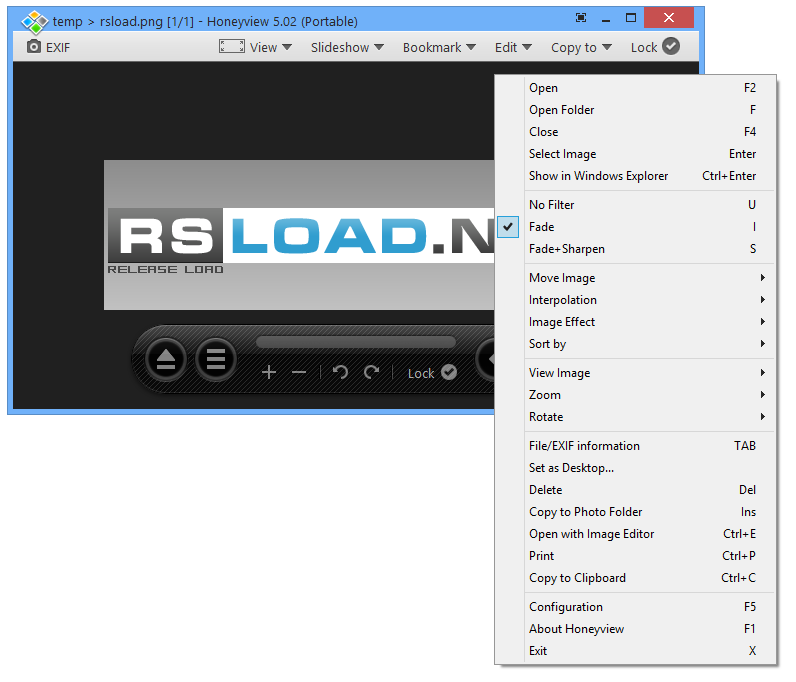This screenshot has height=682, width=796.
Task: Rotate image counterclockwise
Action: [x=340, y=372]
